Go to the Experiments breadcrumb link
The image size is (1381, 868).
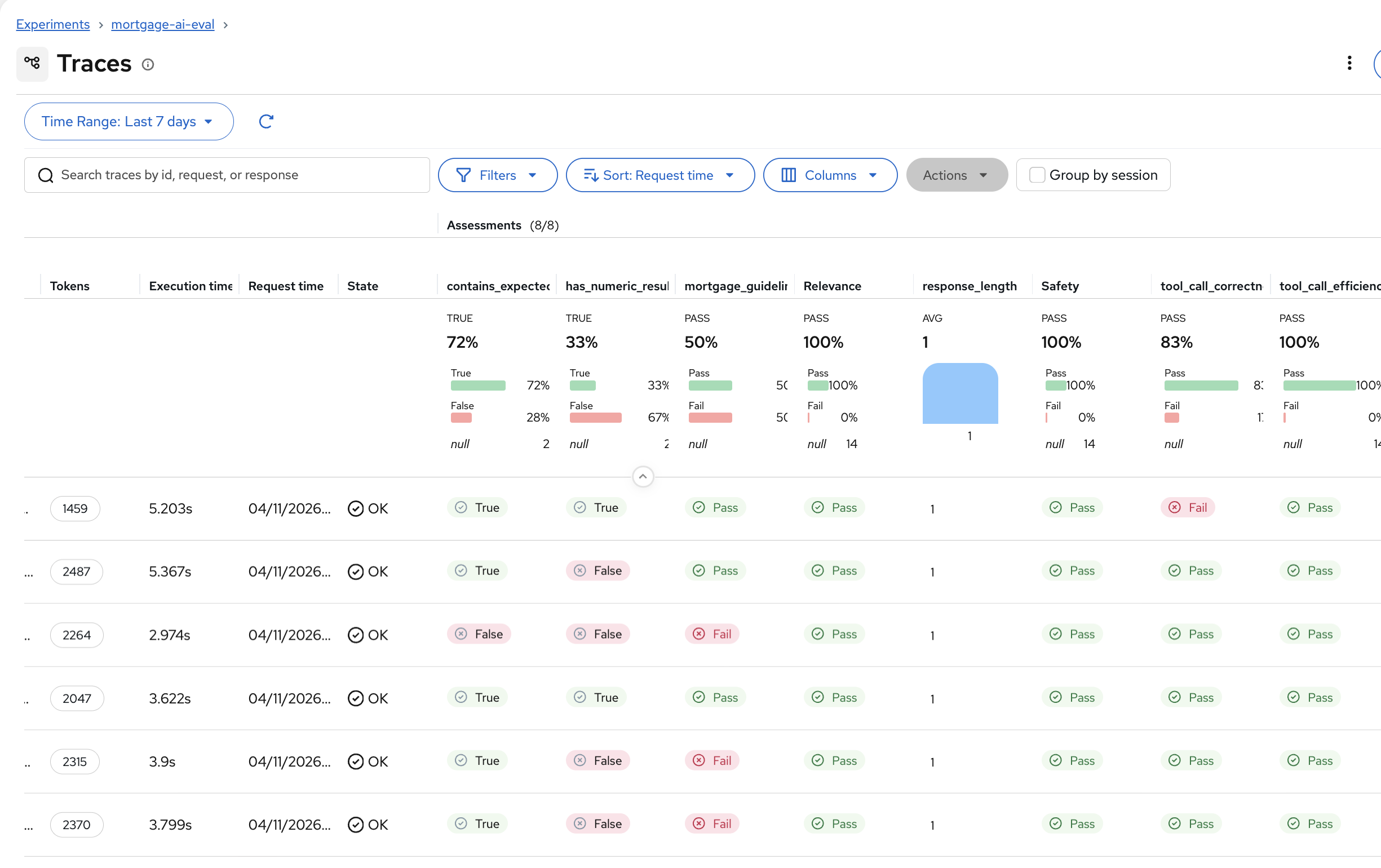[53, 24]
